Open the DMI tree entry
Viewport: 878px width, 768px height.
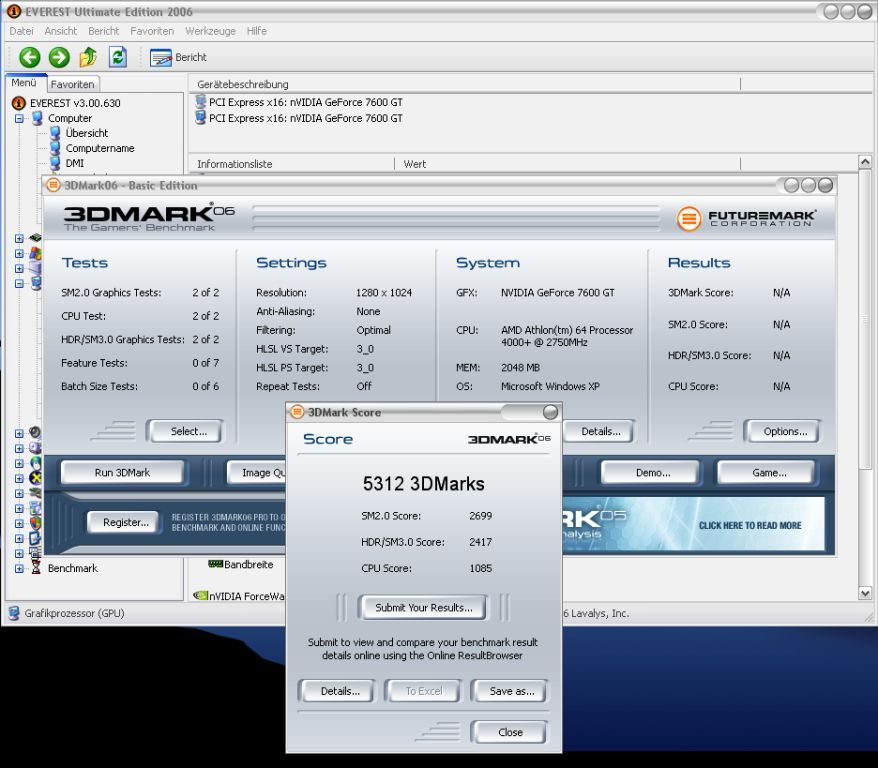74,163
